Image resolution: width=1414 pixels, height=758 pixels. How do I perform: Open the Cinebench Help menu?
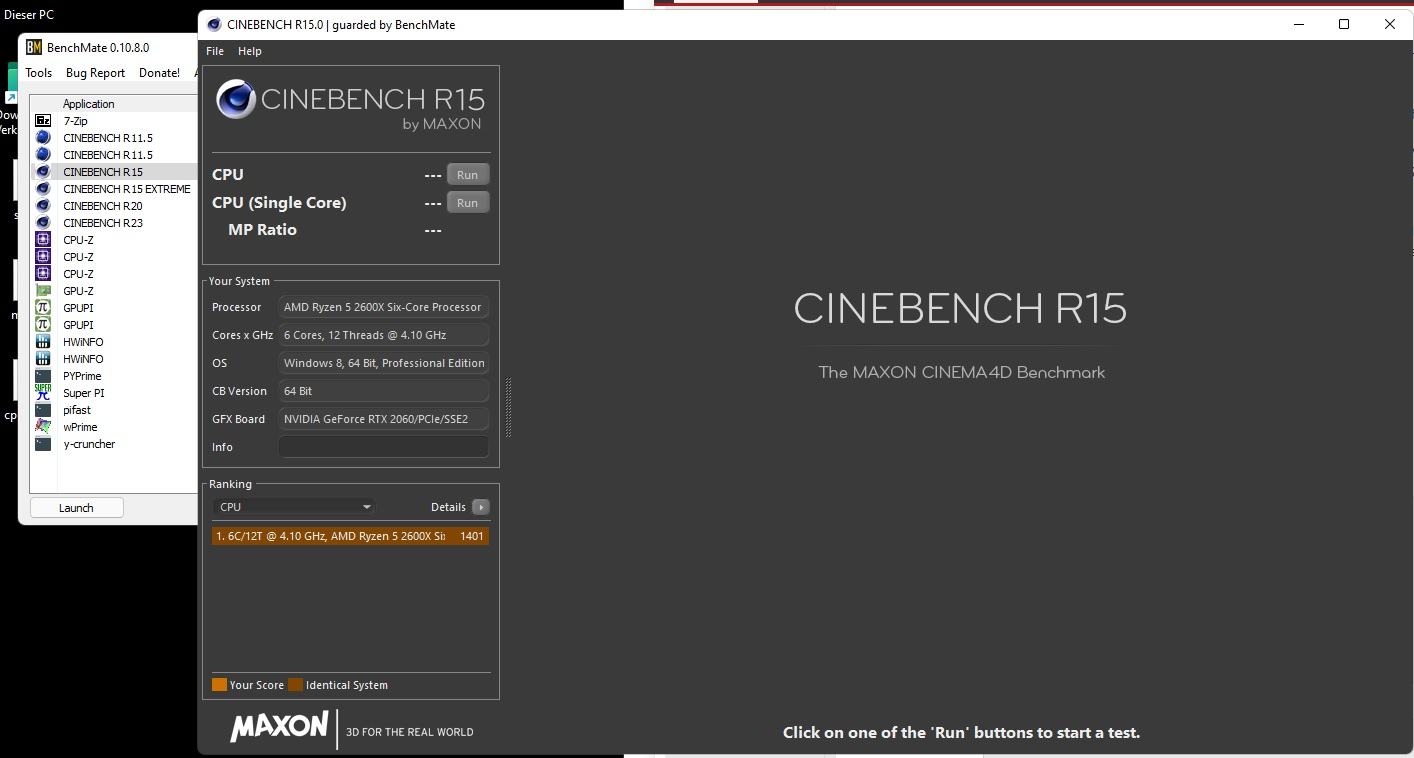click(x=250, y=51)
